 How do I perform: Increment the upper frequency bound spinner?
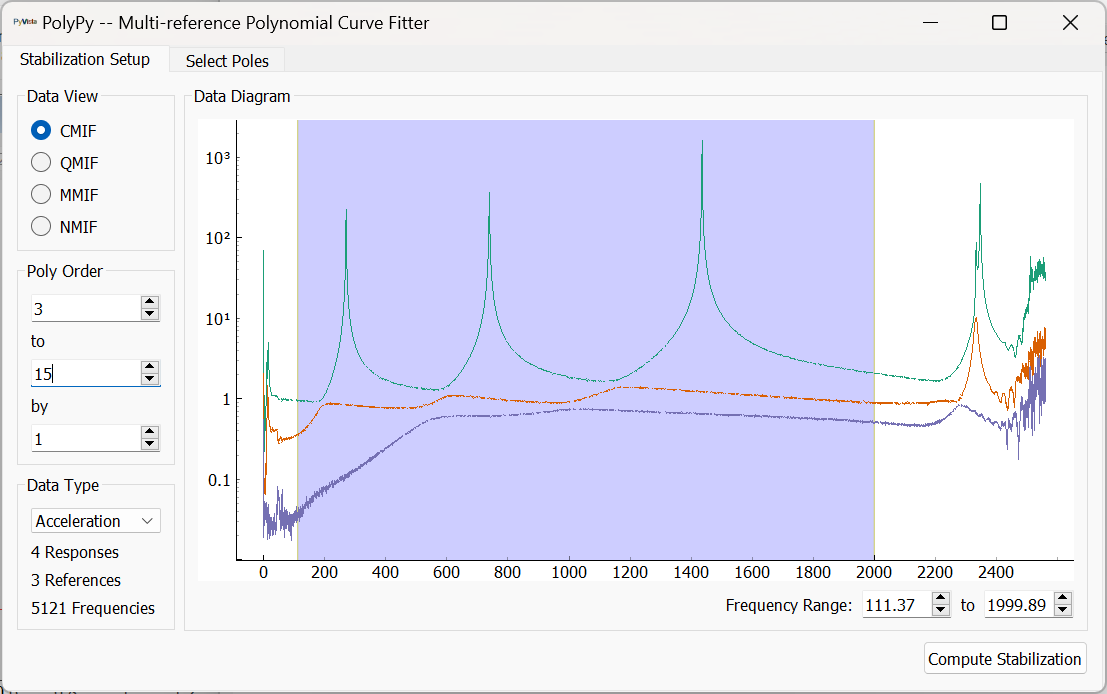click(1060, 599)
